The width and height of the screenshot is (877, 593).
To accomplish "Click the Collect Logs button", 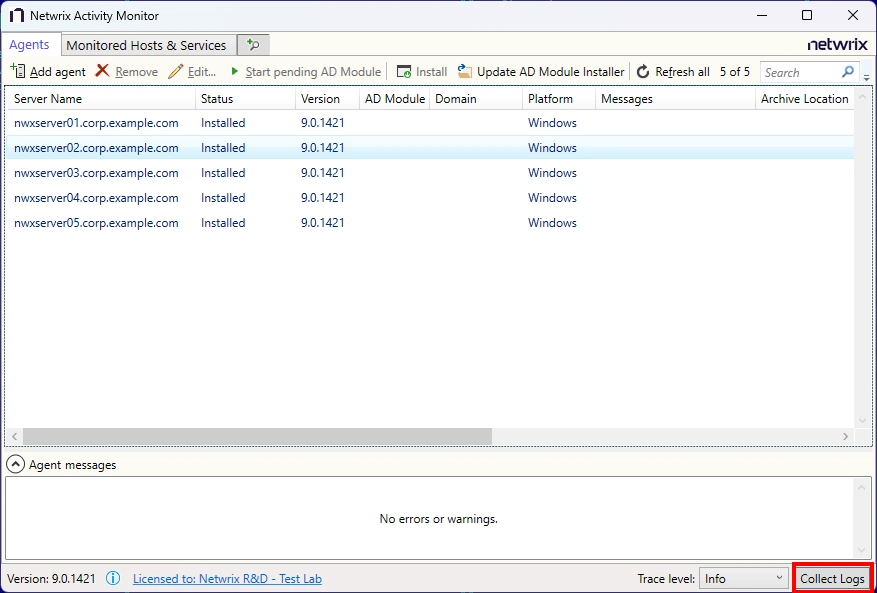I will click(x=832, y=578).
